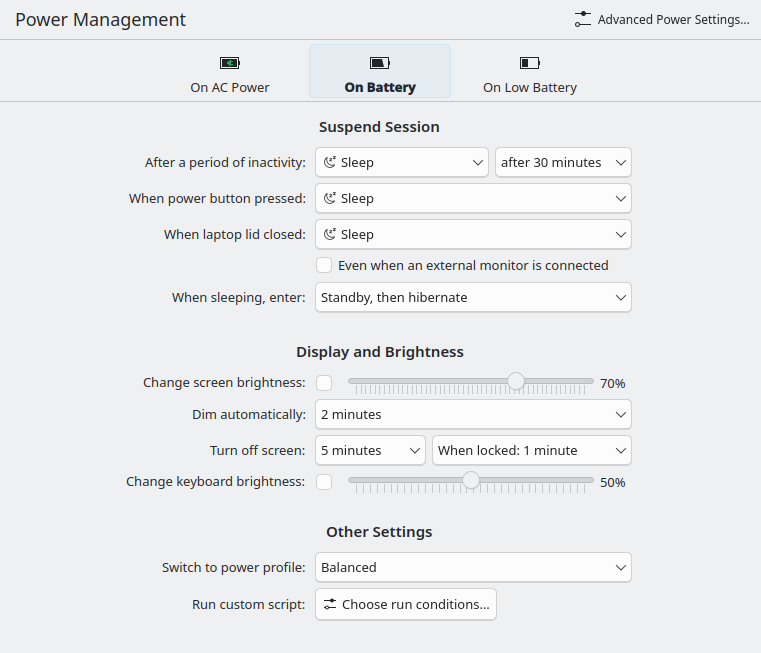Click the moon icon in power button row

coord(329,198)
